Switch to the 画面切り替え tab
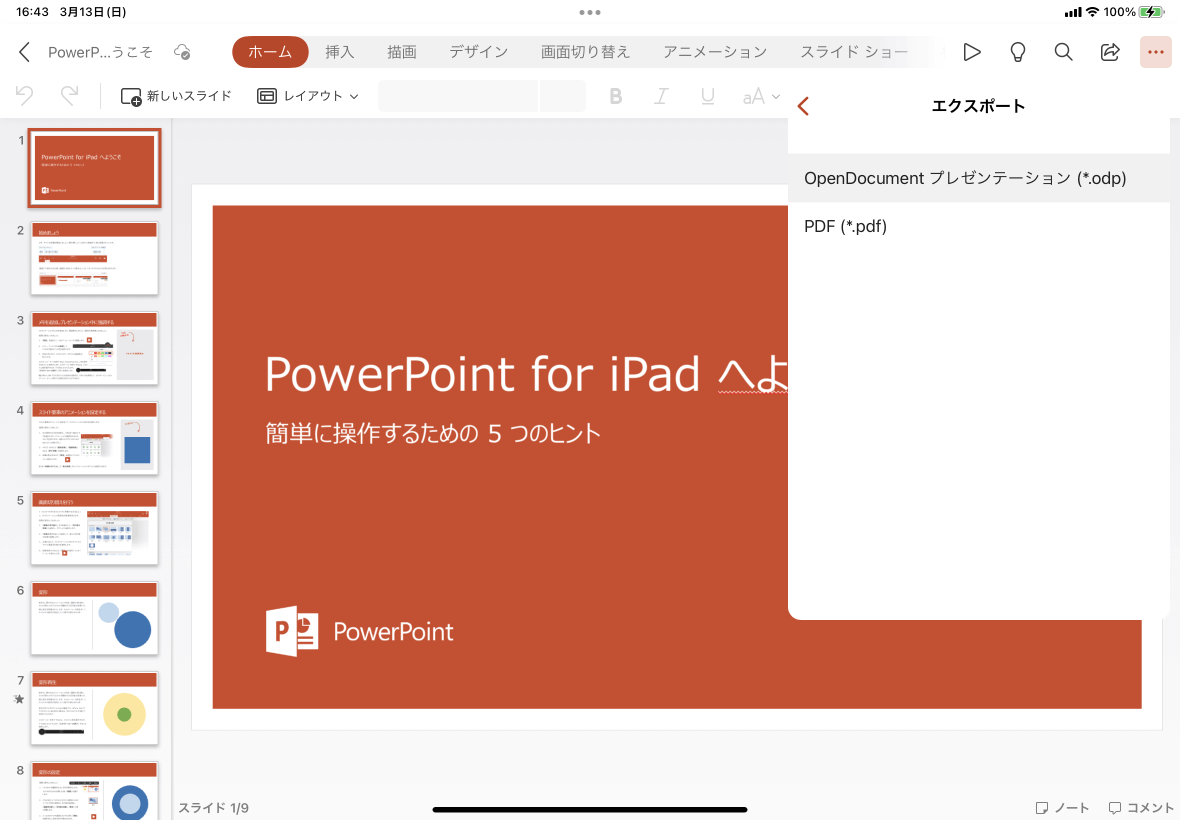1180x820 pixels. (585, 52)
